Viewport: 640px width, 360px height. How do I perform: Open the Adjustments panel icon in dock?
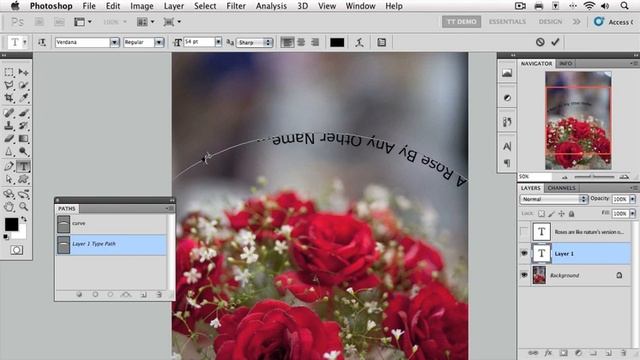pyautogui.click(x=507, y=98)
